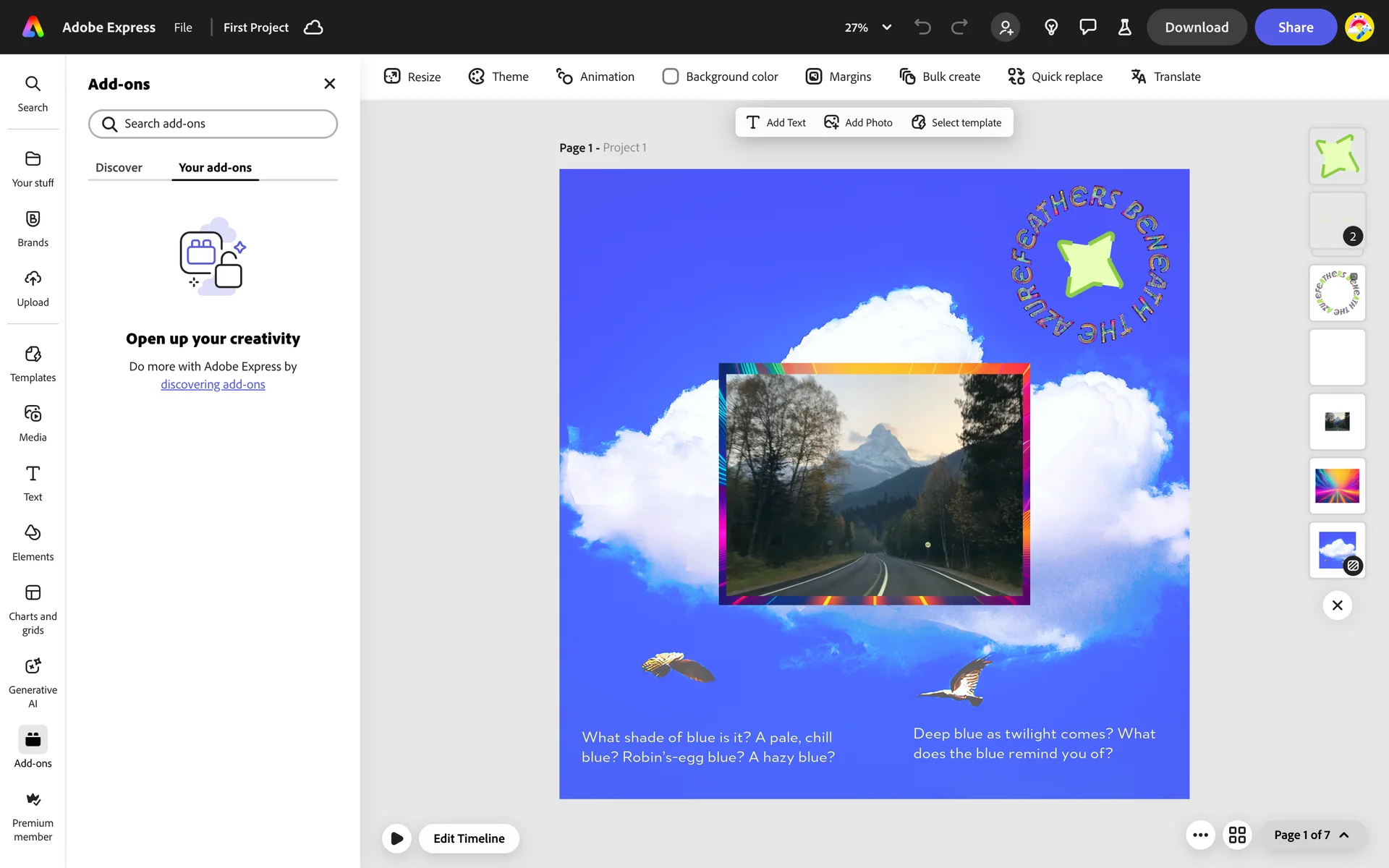Click the undo arrow

922,27
